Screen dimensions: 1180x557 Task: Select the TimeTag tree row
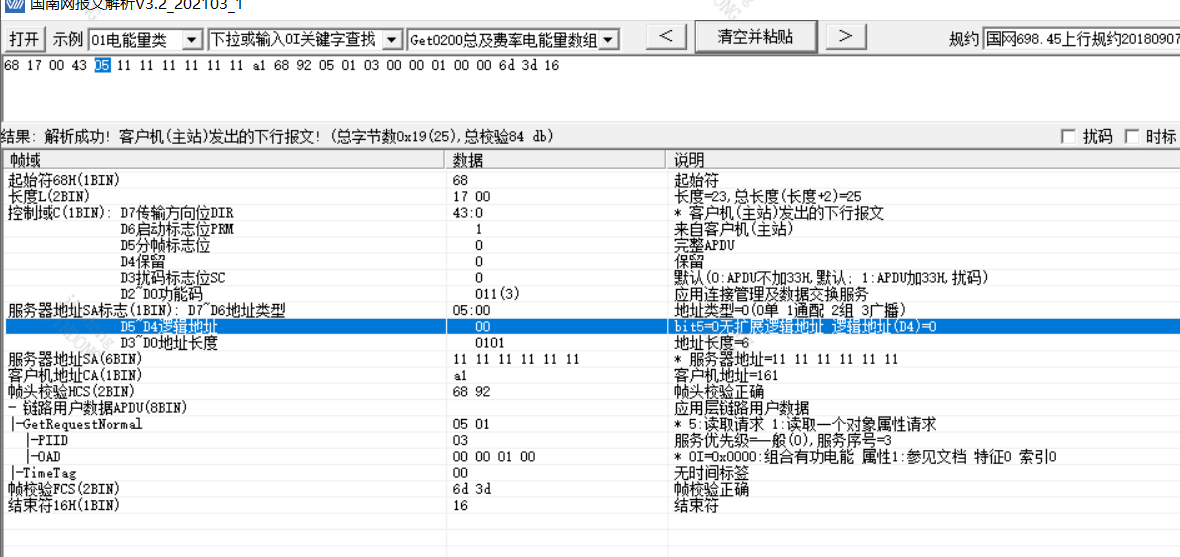coord(590,473)
